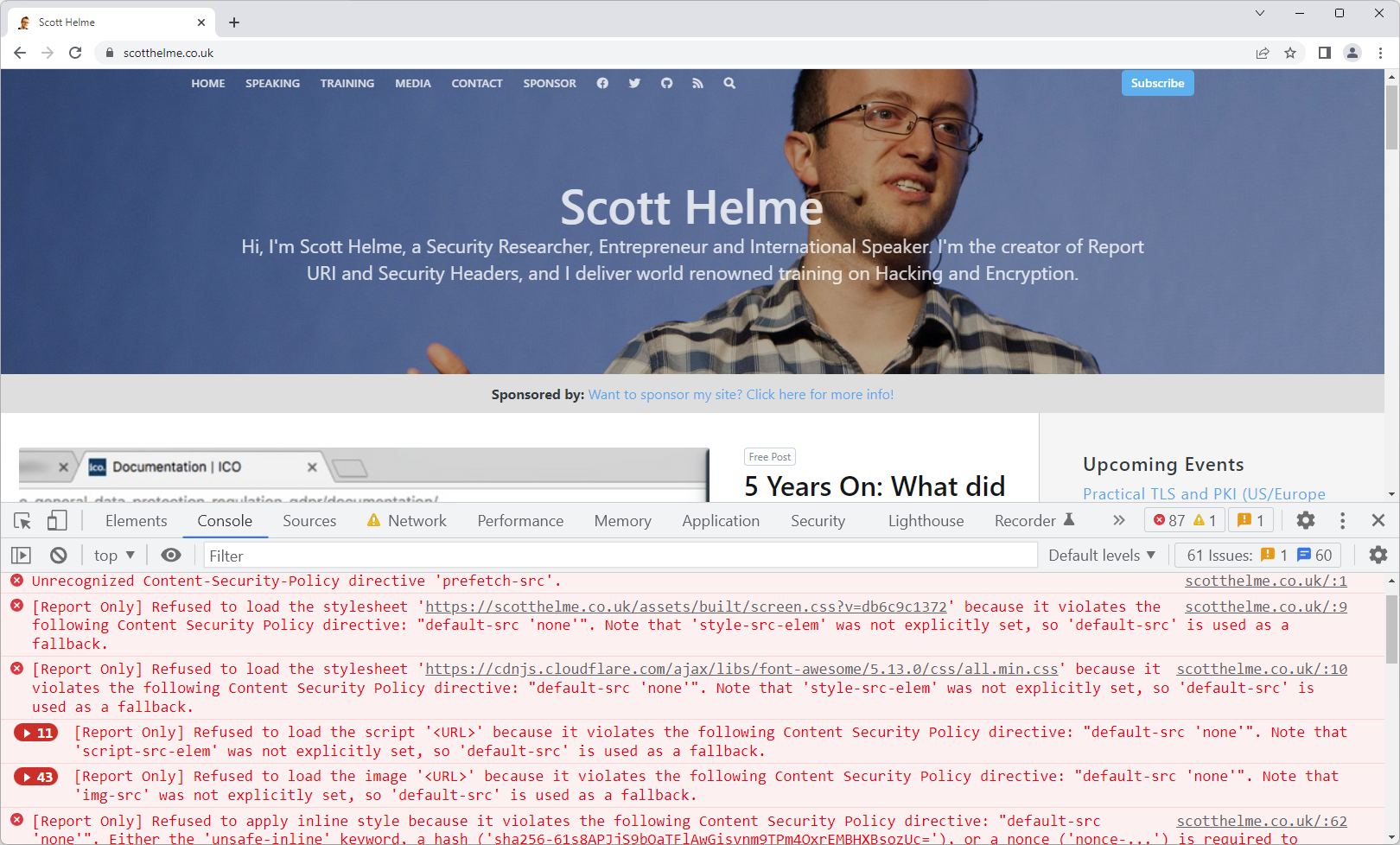Open the console settings gear
Image resolution: width=1400 pixels, height=845 pixels.
tap(1376, 555)
